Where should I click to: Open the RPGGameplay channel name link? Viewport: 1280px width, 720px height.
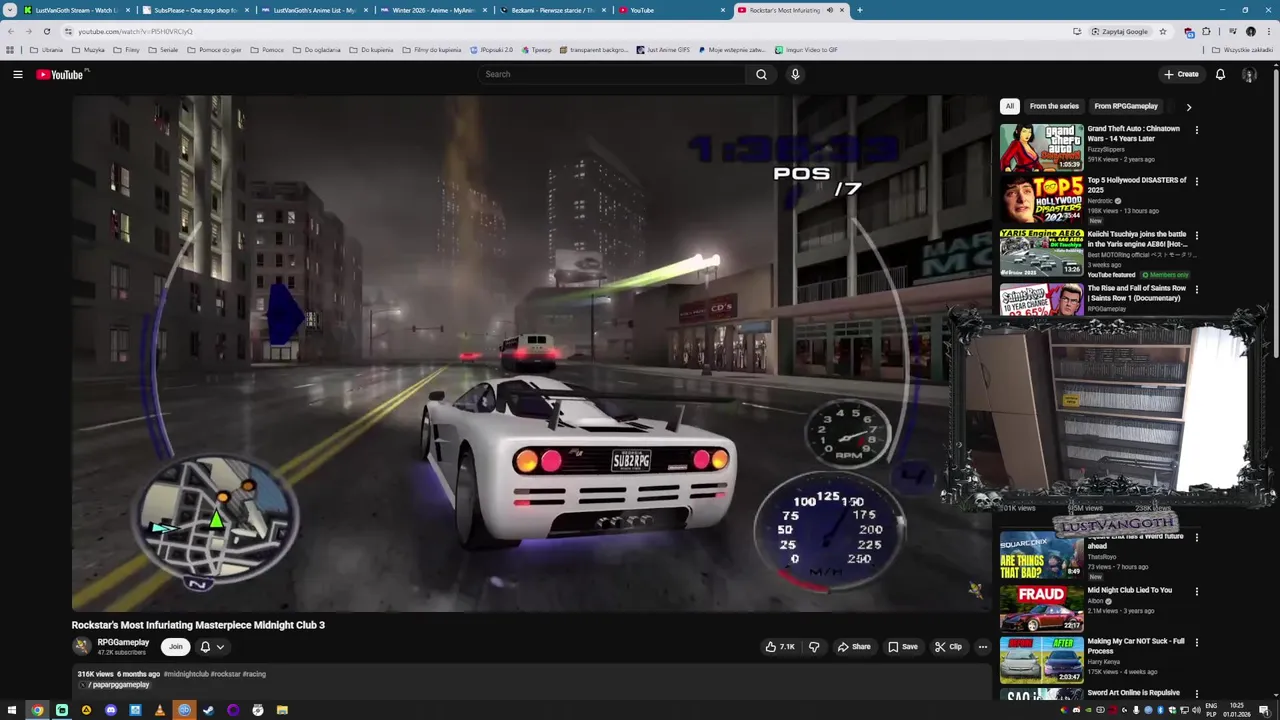coord(123,643)
